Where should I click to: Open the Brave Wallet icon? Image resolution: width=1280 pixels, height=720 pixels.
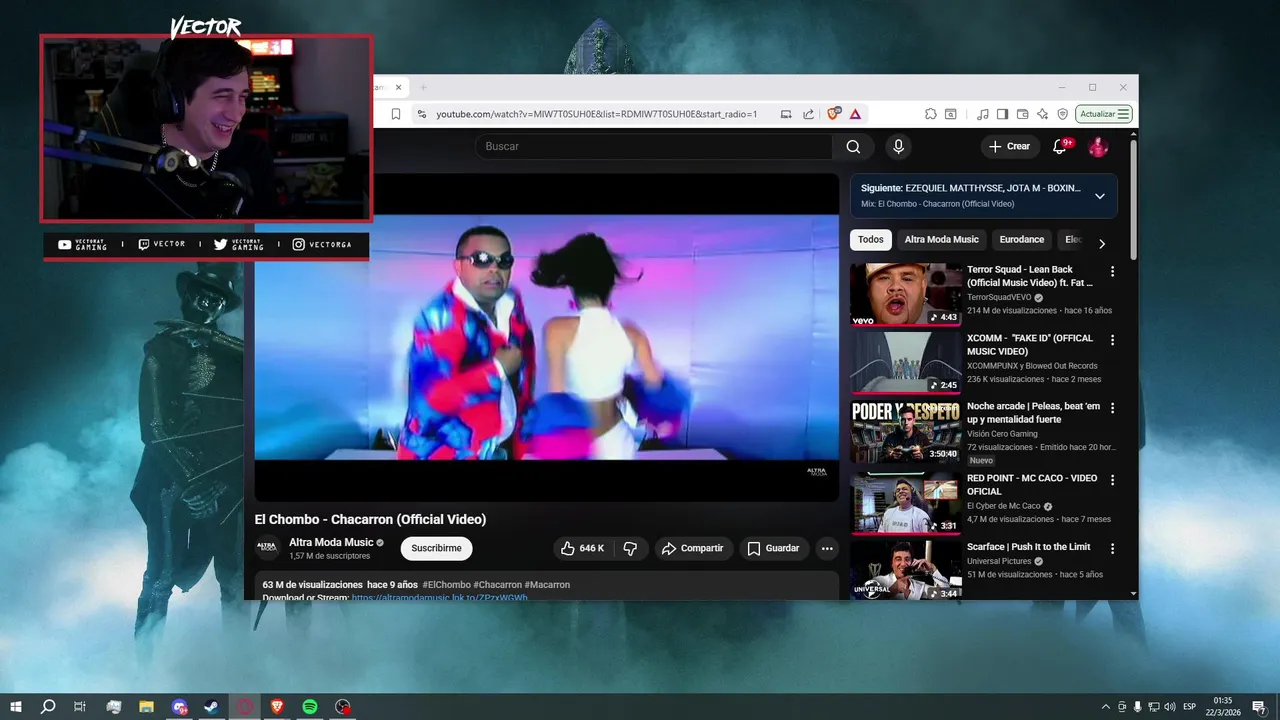pos(1023,114)
